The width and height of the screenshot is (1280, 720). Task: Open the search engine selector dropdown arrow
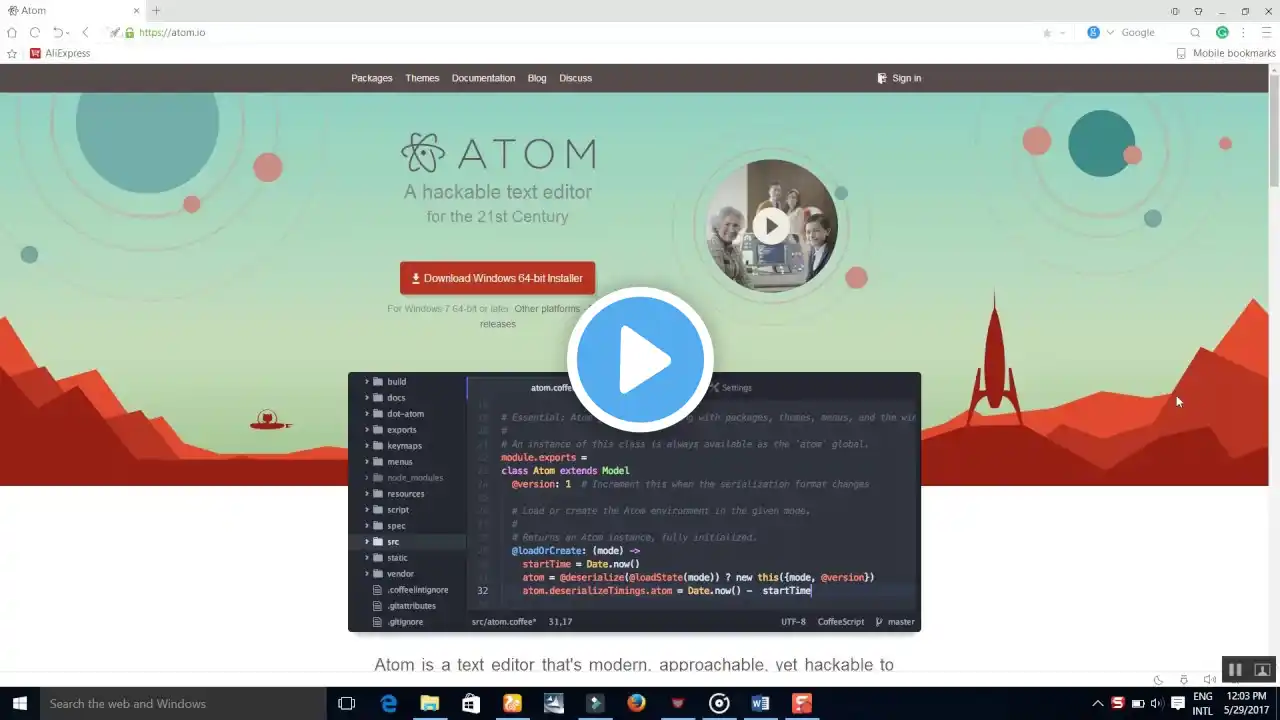click(x=1110, y=32)
